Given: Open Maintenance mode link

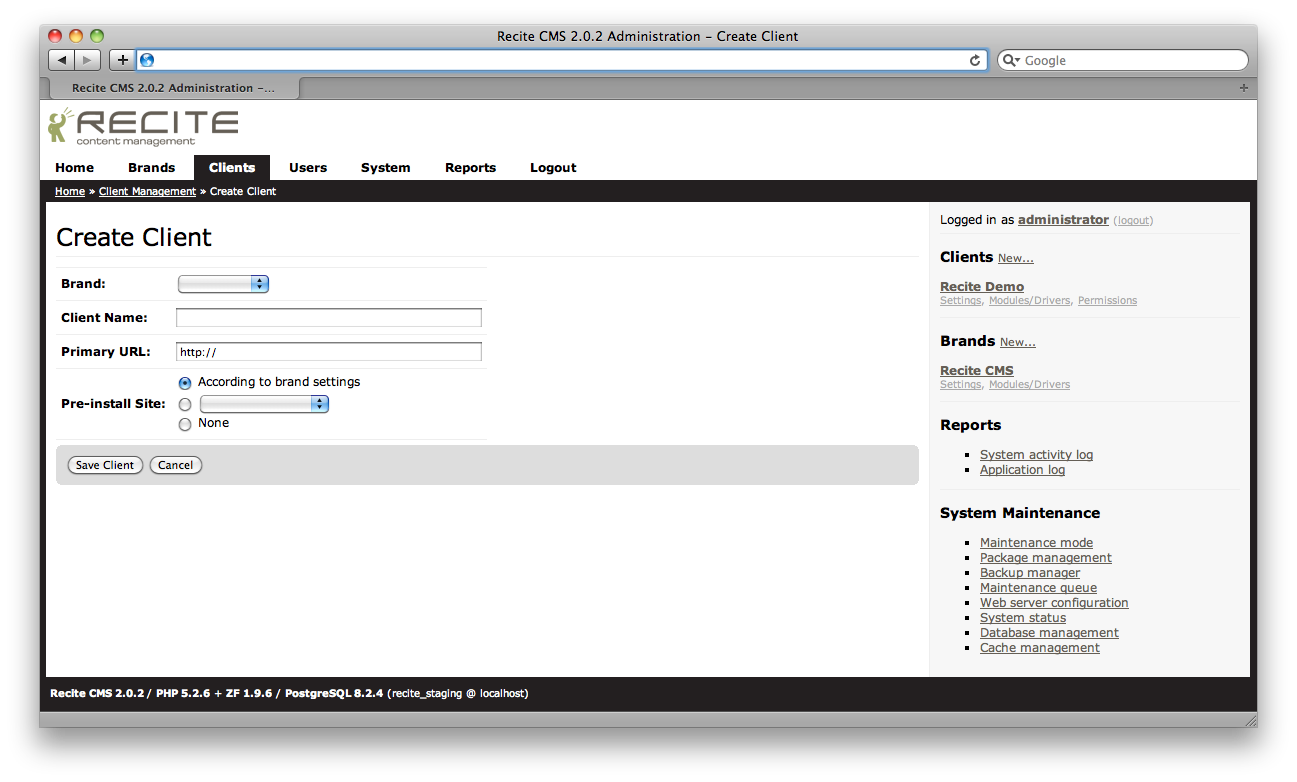Looking at the screenshot, I should point(1036,543).
